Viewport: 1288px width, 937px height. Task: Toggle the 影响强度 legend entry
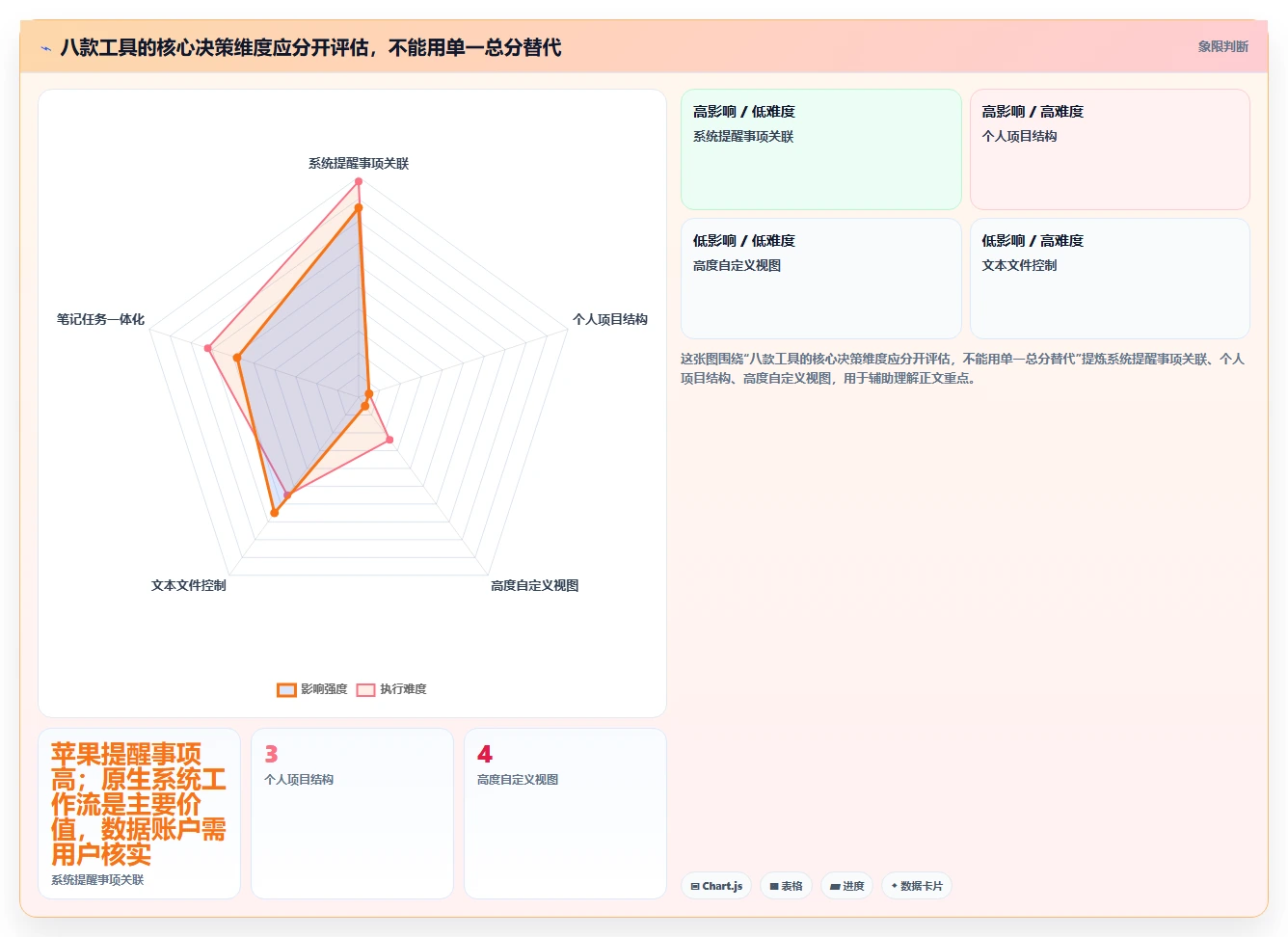[312, 689]
